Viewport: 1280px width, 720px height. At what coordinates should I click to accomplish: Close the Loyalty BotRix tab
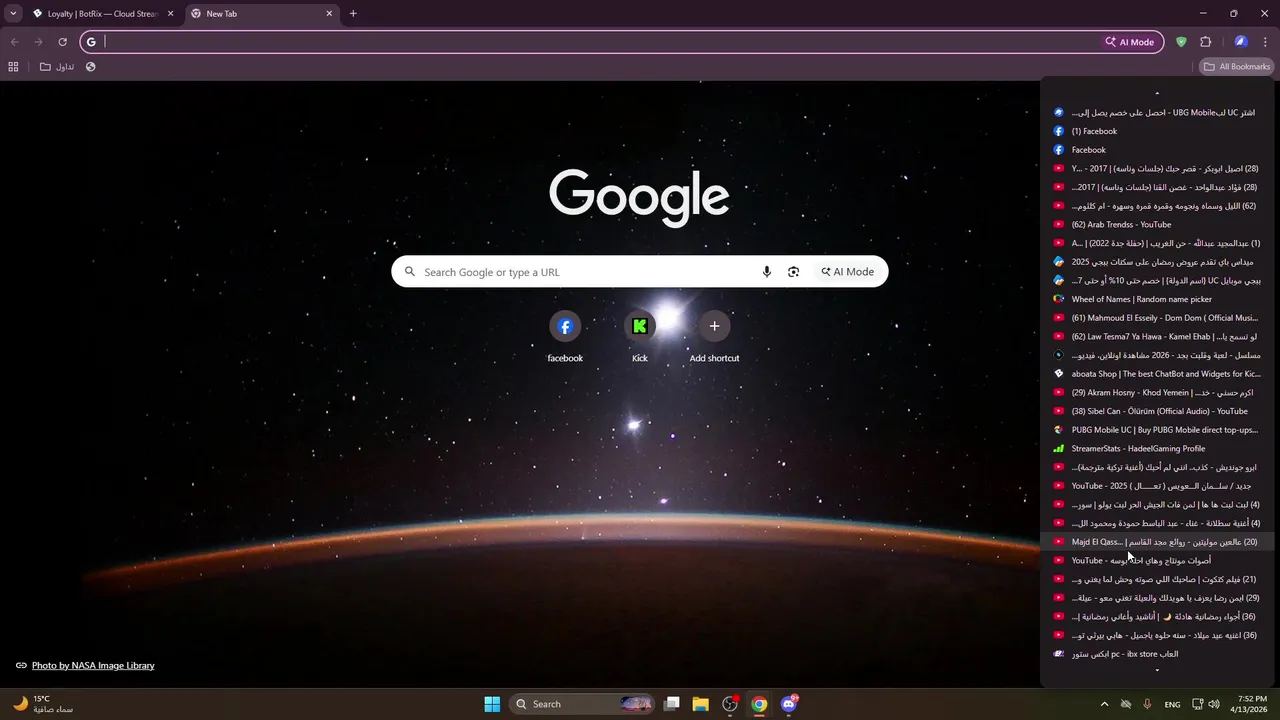pos(170,14)
